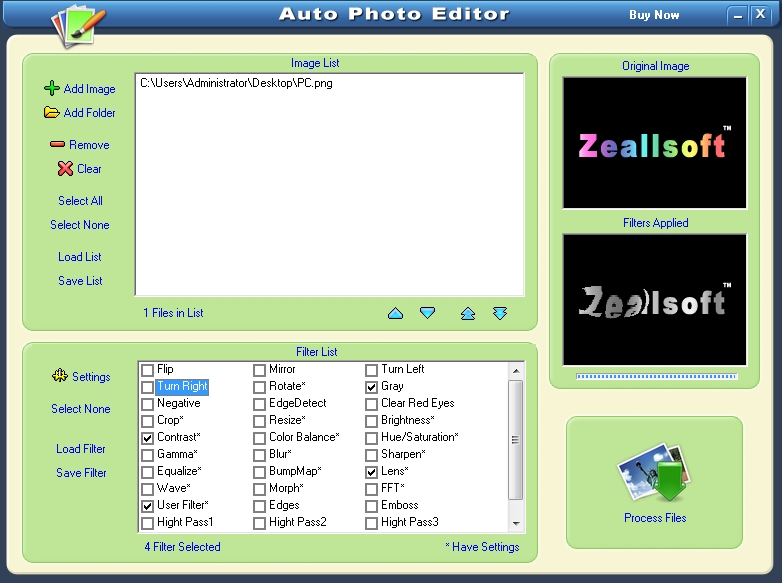Click Load List
The height and width of the screenshot is (583, 782).
pos(80,256)
